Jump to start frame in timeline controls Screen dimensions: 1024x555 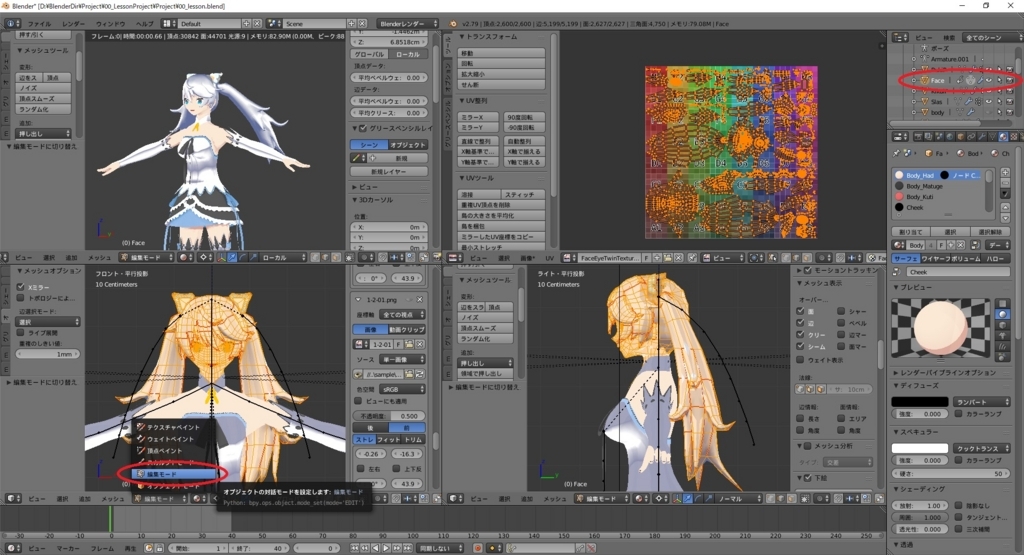tap(355, 548)
